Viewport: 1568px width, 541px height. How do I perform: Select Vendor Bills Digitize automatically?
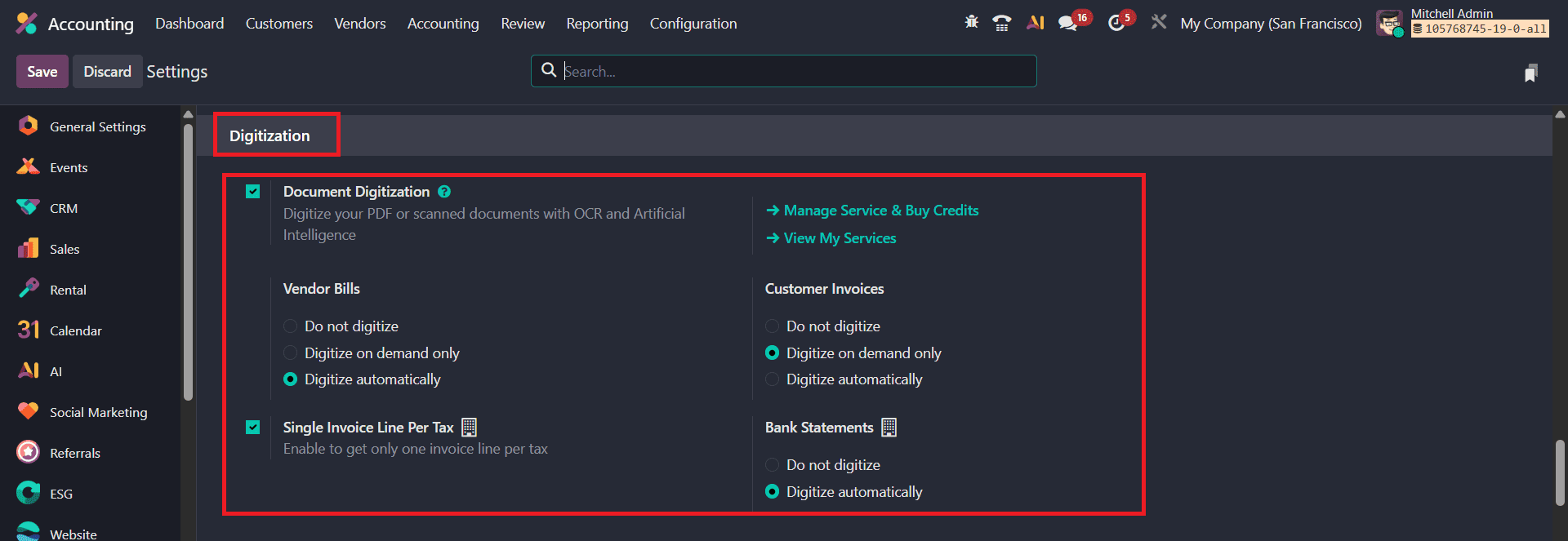click(290, 379)
